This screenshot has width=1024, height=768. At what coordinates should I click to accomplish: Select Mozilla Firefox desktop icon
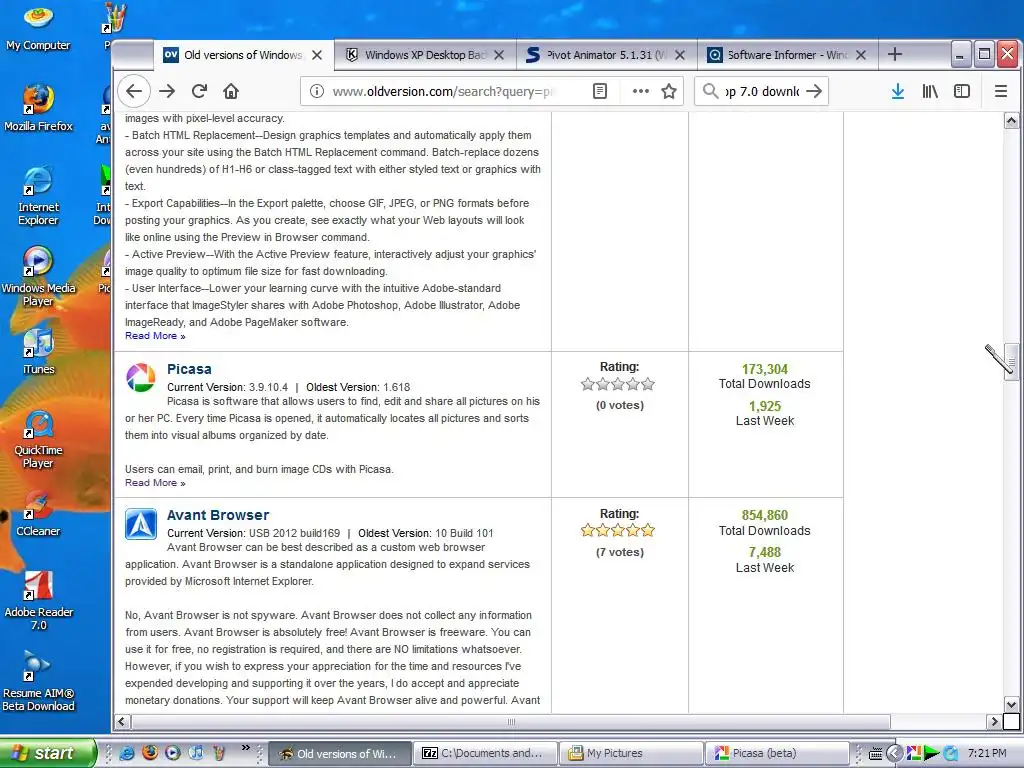coord(39,108)
